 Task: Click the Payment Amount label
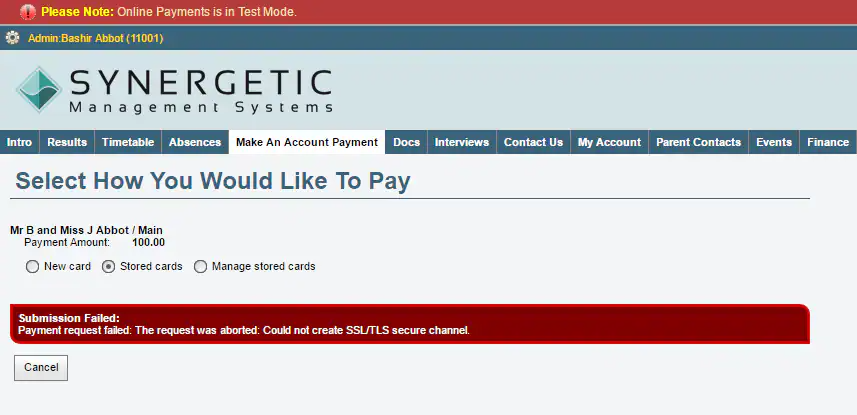click(x=67, y=243)
